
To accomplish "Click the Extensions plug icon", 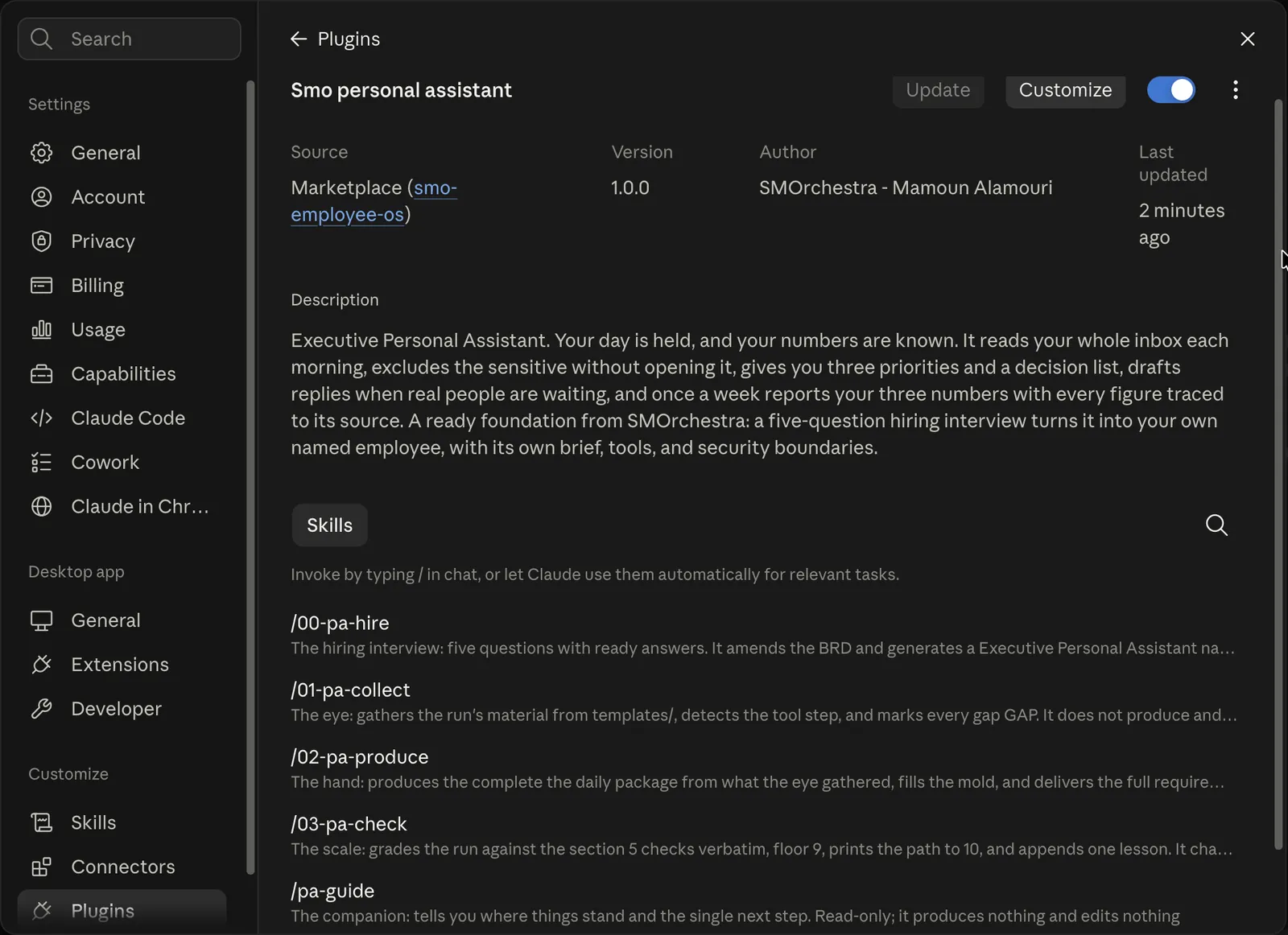I will pyautogui.click(x=41, y=665).
